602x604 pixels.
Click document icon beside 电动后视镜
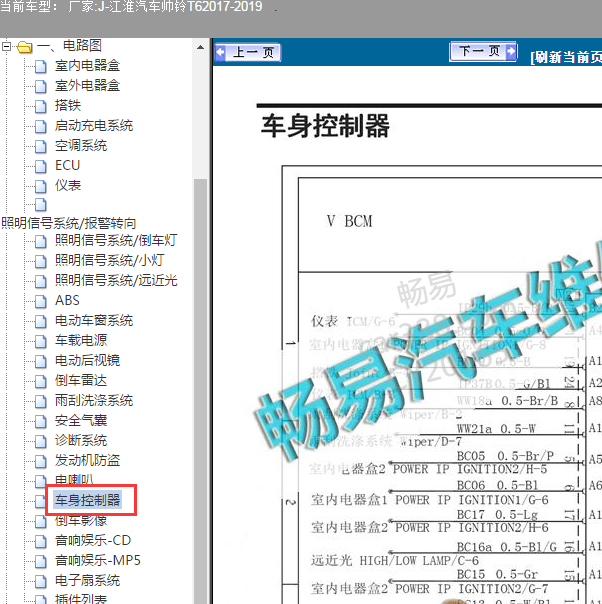coord(41,361)
